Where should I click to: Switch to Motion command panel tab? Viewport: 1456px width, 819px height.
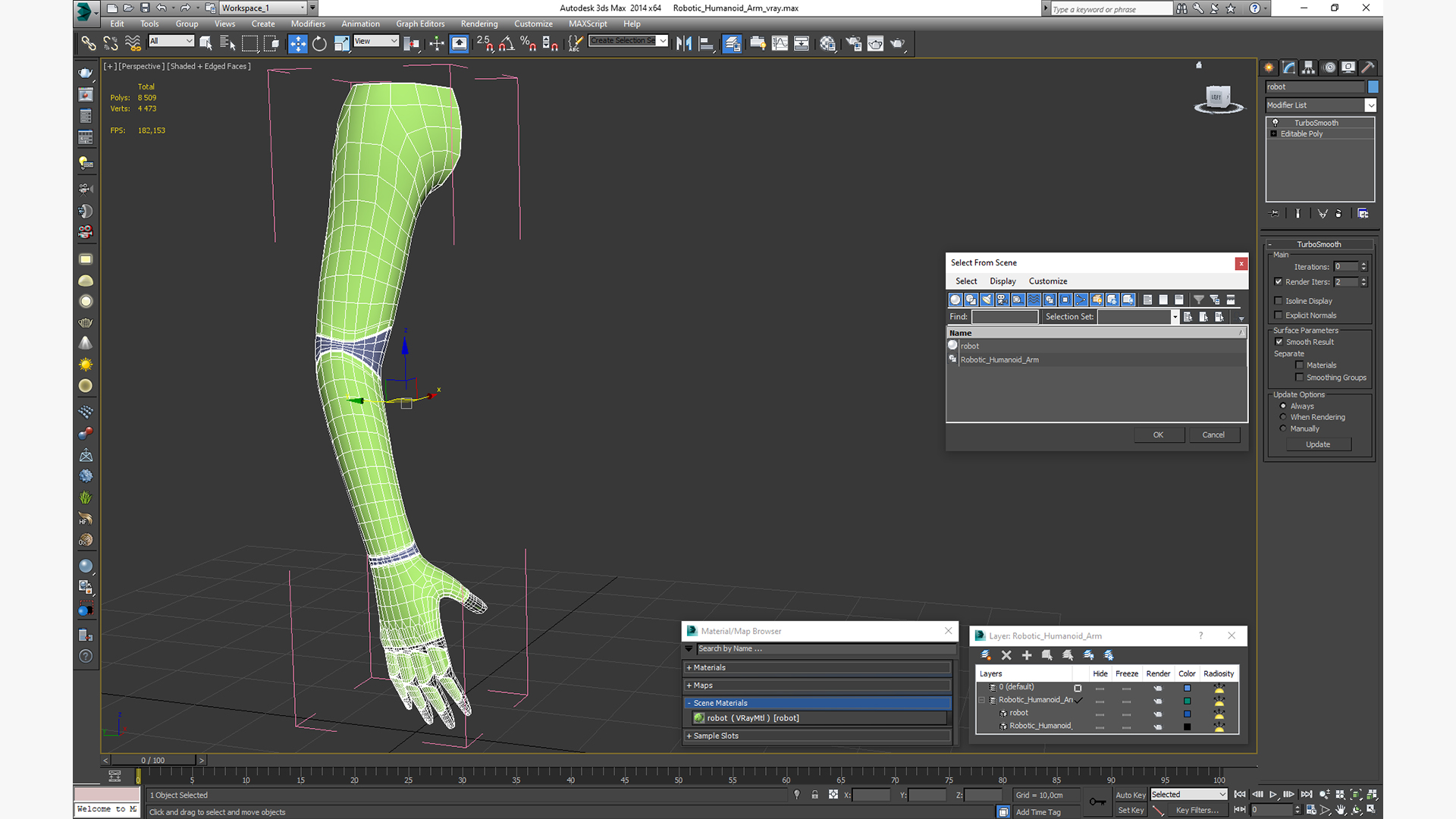coord(1329,67)
